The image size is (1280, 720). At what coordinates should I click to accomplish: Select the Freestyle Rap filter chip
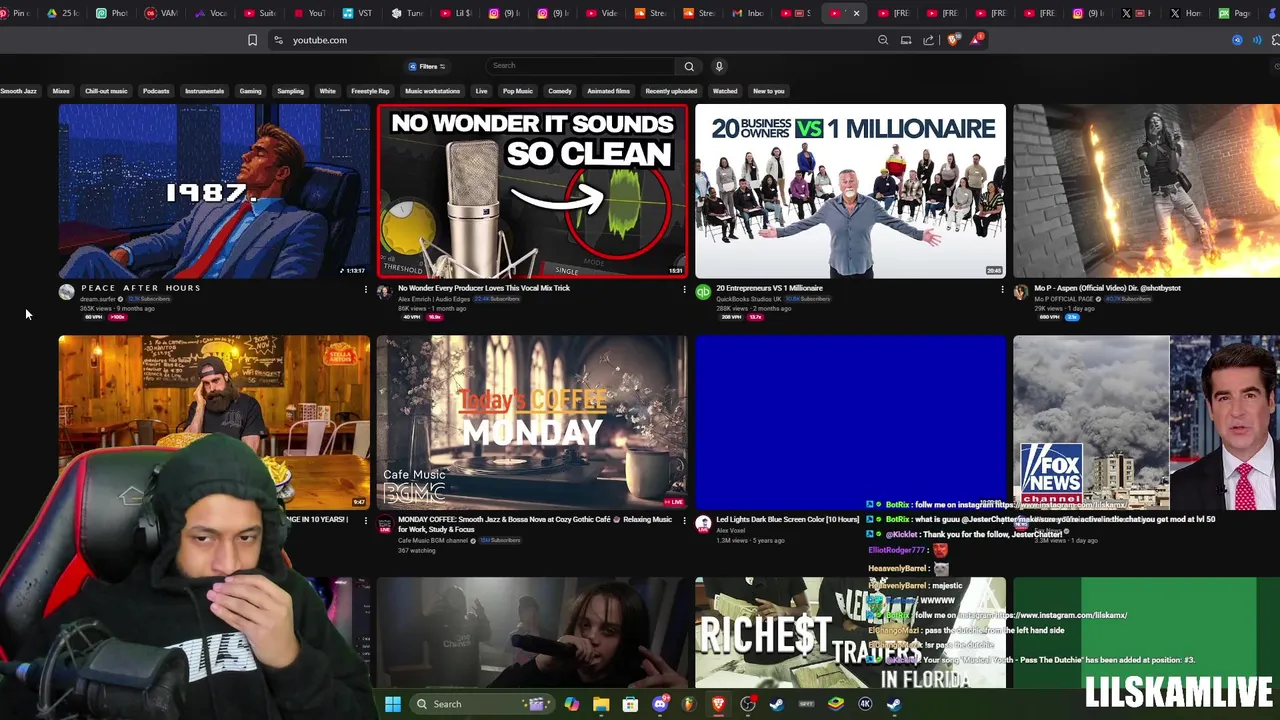click(370, 91)
